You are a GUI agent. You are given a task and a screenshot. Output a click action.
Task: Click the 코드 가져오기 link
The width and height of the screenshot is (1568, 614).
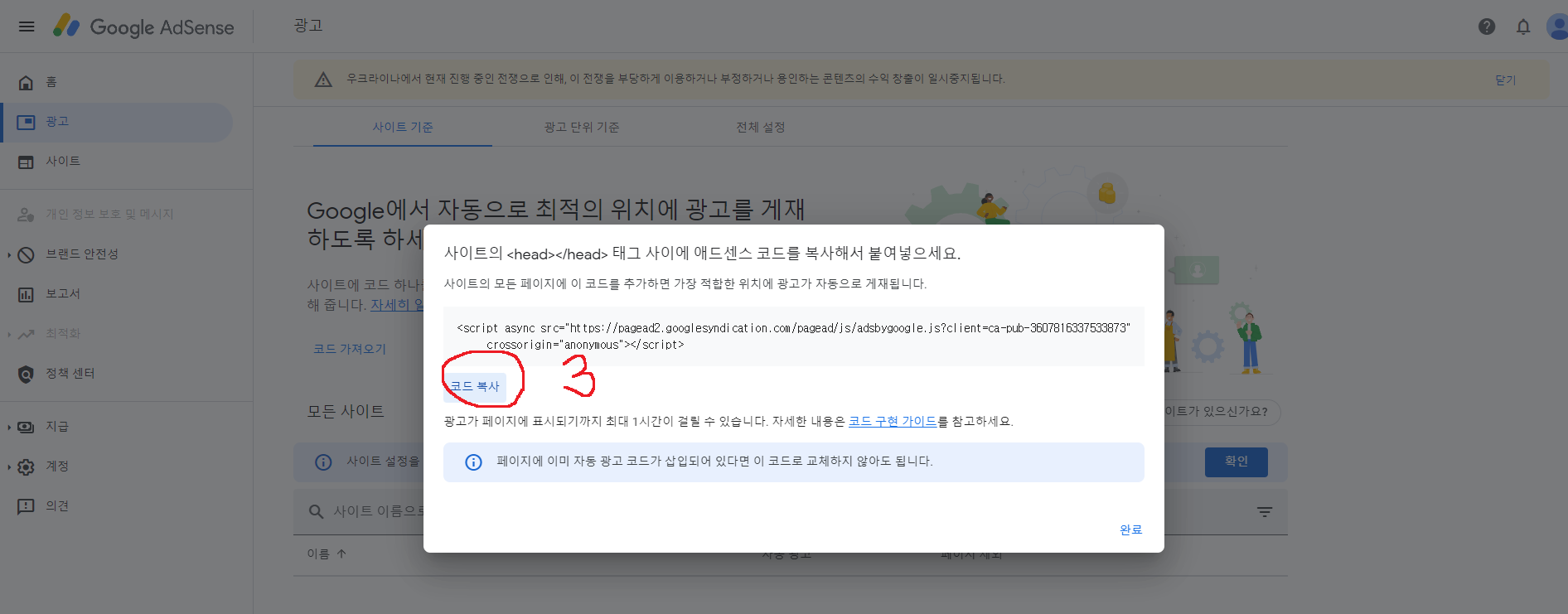[x=350, y=349]
